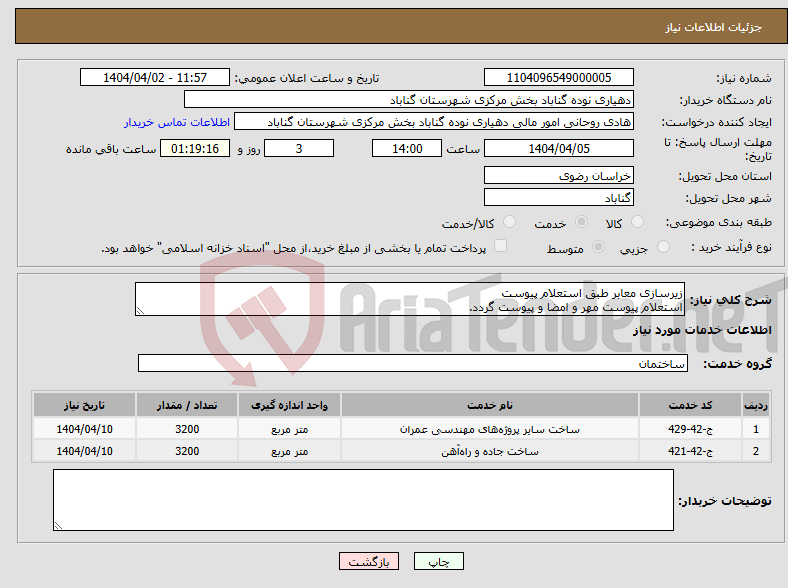Click the اطلاعات خدمات مورد نیاز heading
The height and width of the screenshot is (588, 788).
coord(702,330)
